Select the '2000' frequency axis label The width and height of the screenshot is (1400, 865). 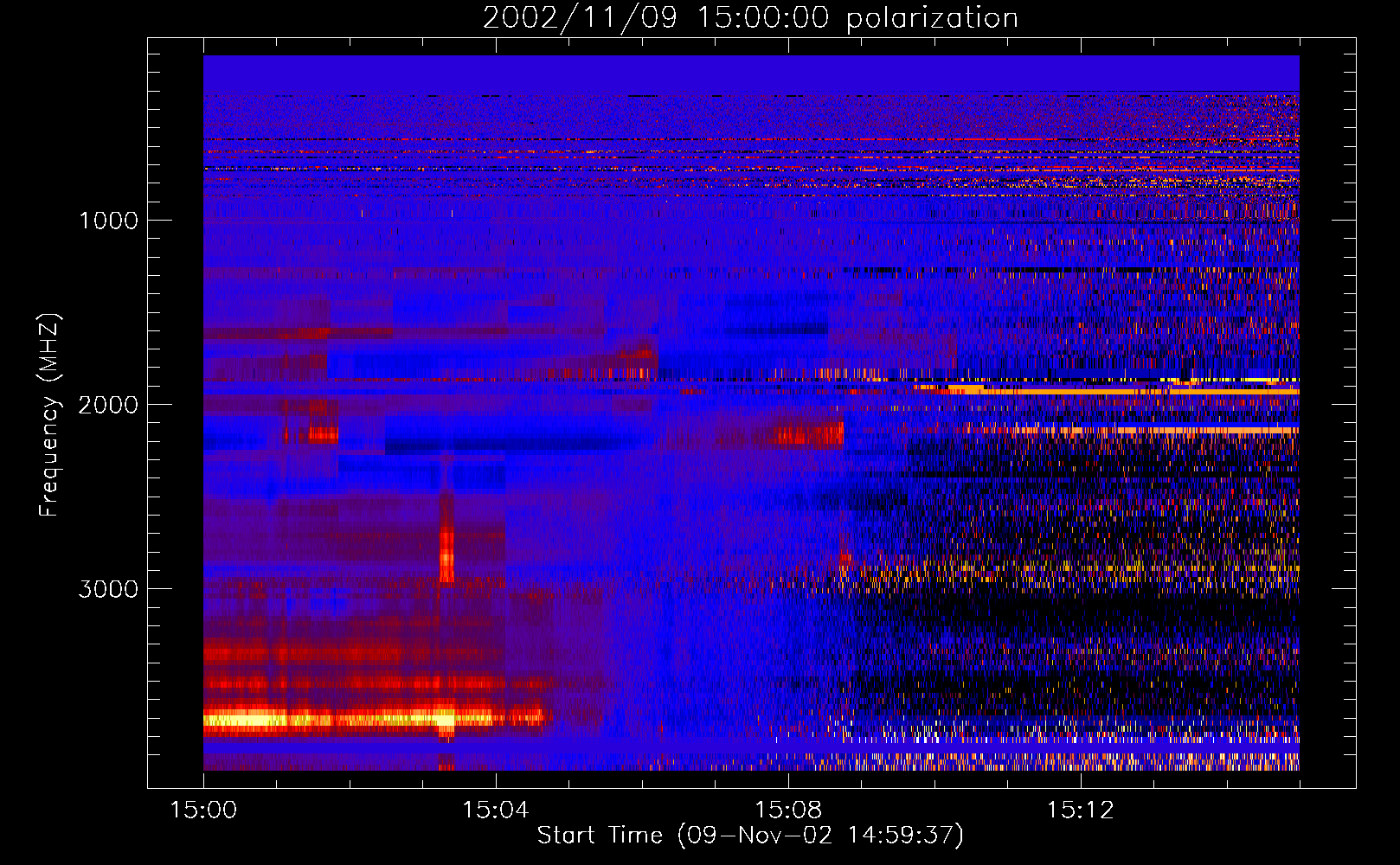[108, 405]
